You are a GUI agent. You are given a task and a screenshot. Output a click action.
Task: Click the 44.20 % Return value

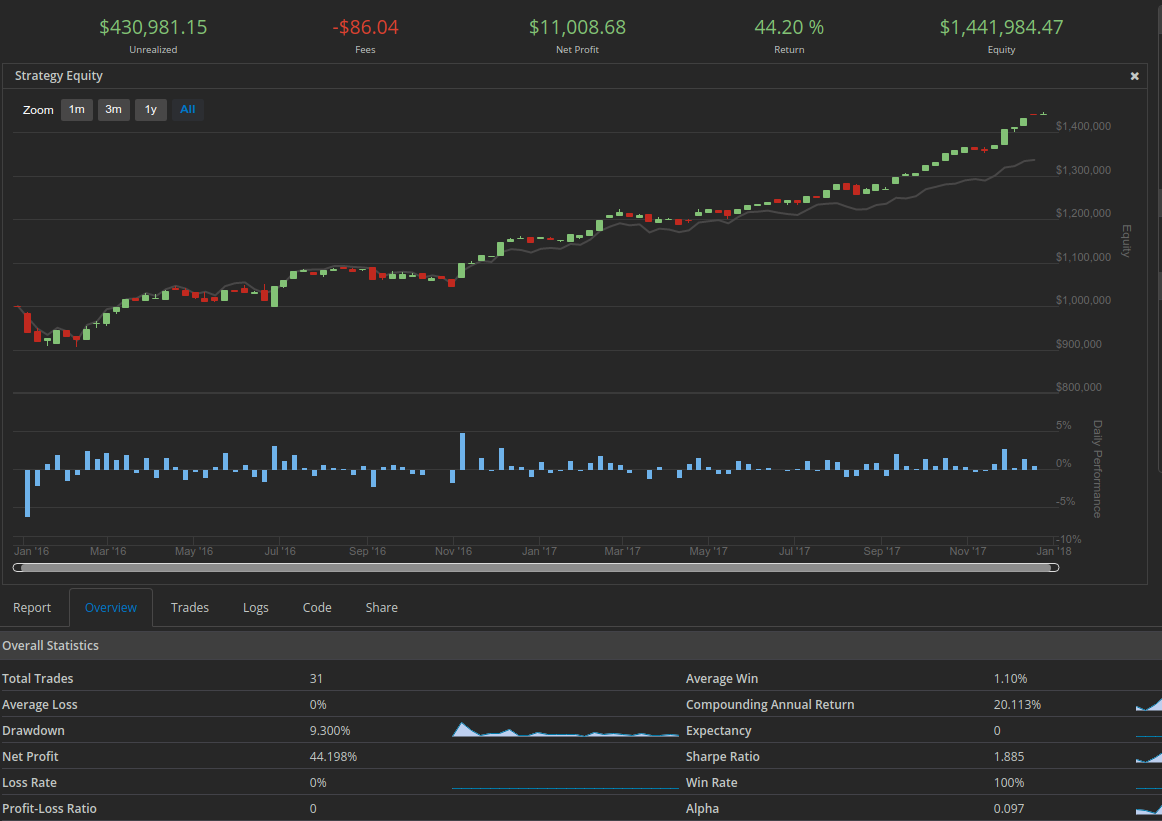click(789, 27)
